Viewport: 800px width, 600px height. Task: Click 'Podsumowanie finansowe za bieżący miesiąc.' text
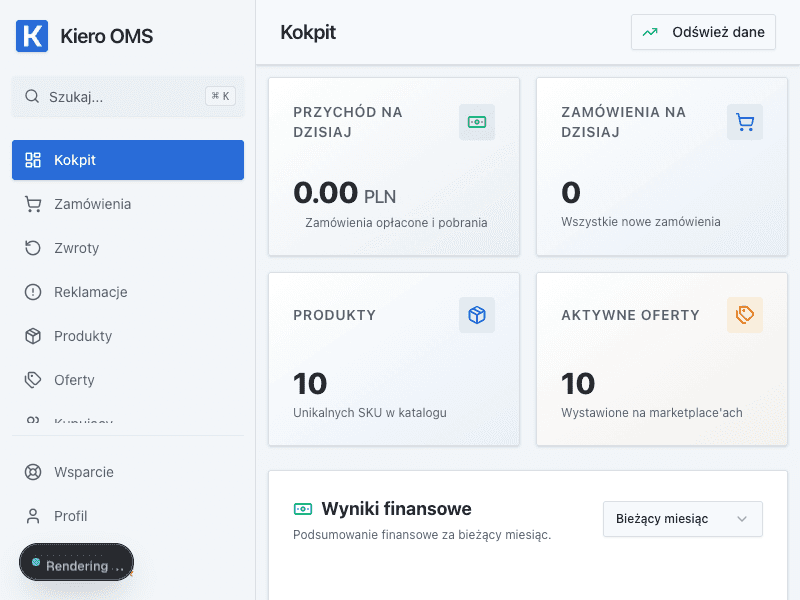coord(422,535)
